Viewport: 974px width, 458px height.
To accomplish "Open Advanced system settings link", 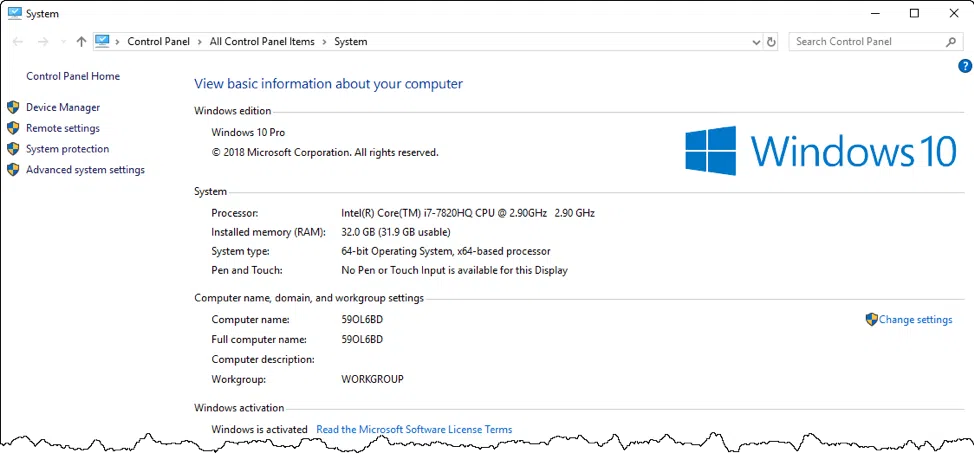I will tap(85, 170).
